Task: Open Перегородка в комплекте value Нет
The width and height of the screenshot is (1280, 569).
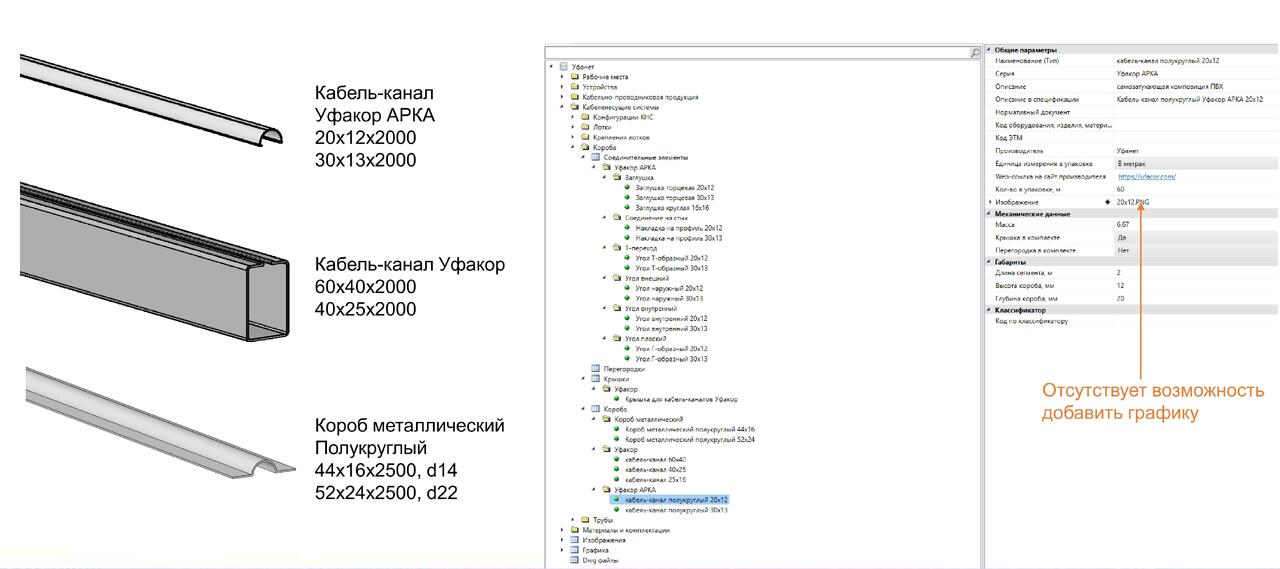Action: tap(1196, 250)
